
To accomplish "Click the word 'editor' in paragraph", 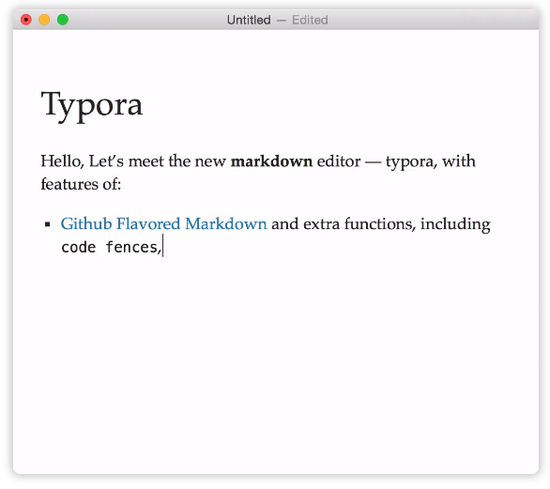I will pyautogui.click(x=338, y=161).
